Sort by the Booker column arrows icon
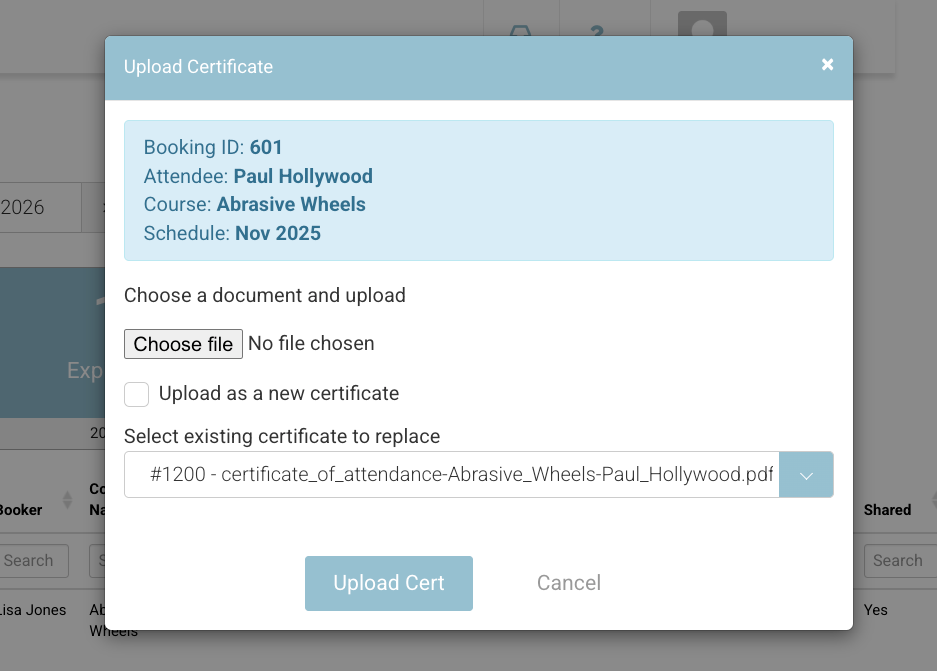937x671 pixels. tap(68, 500)
